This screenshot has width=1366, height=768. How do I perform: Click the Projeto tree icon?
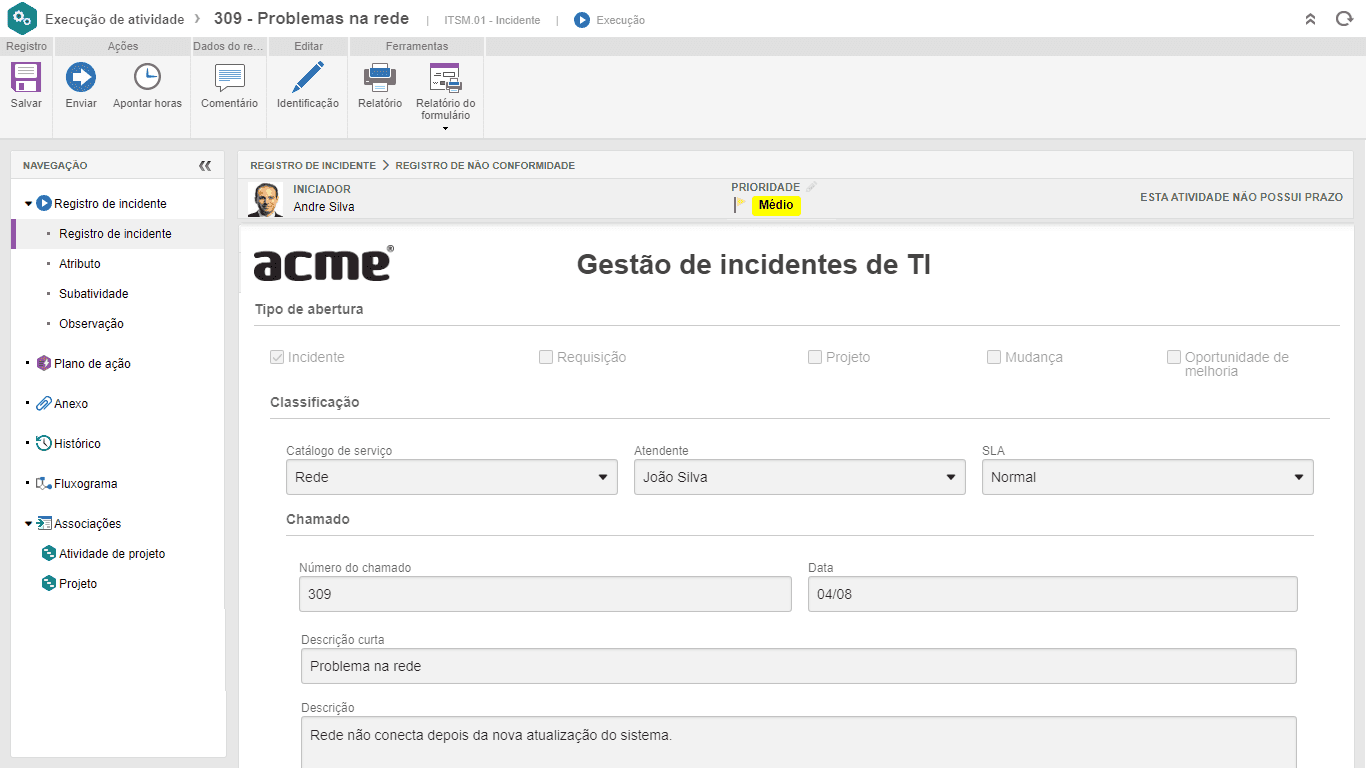(x=49, y=583)
